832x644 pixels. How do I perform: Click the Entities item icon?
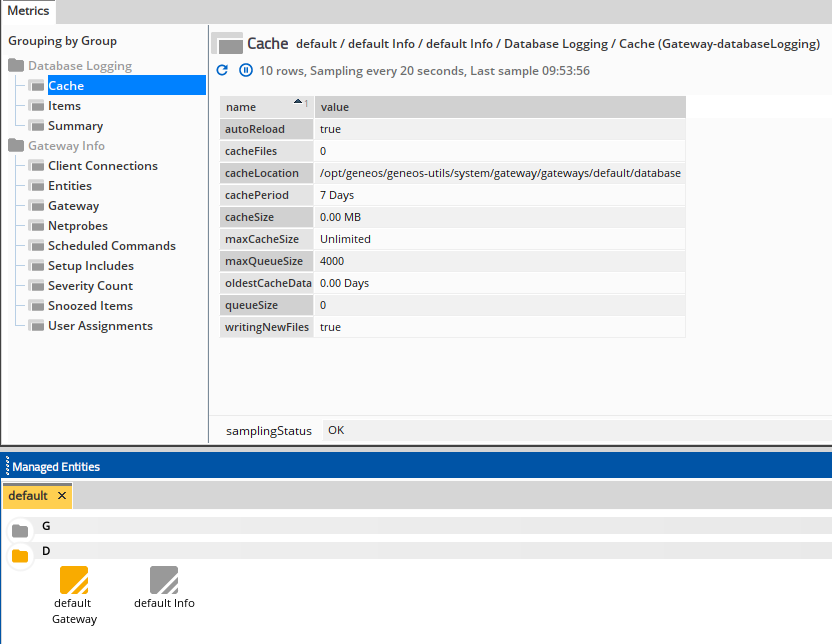click(37, 186)
